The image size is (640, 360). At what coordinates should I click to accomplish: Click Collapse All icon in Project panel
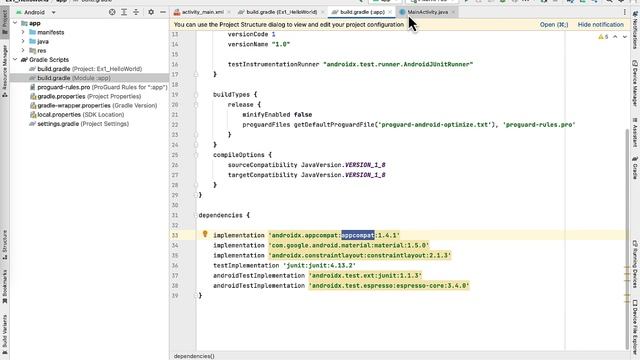tap(136, 12)
